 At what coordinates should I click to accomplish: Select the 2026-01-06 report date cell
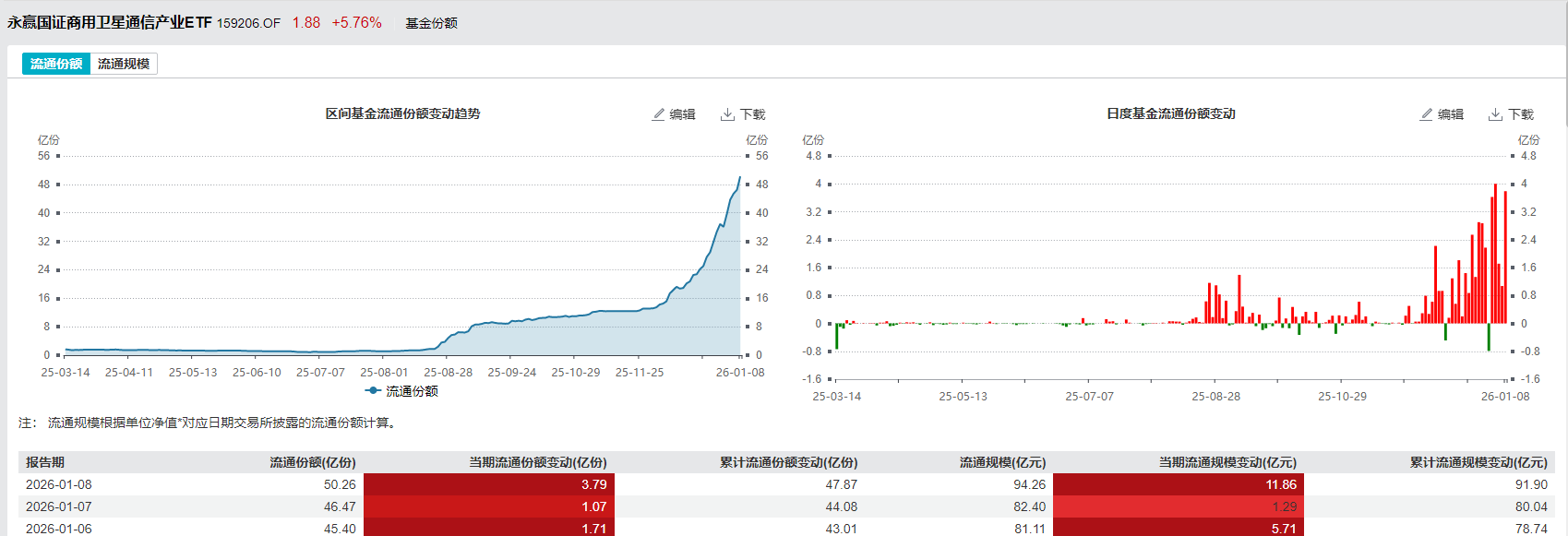[59, 529]
